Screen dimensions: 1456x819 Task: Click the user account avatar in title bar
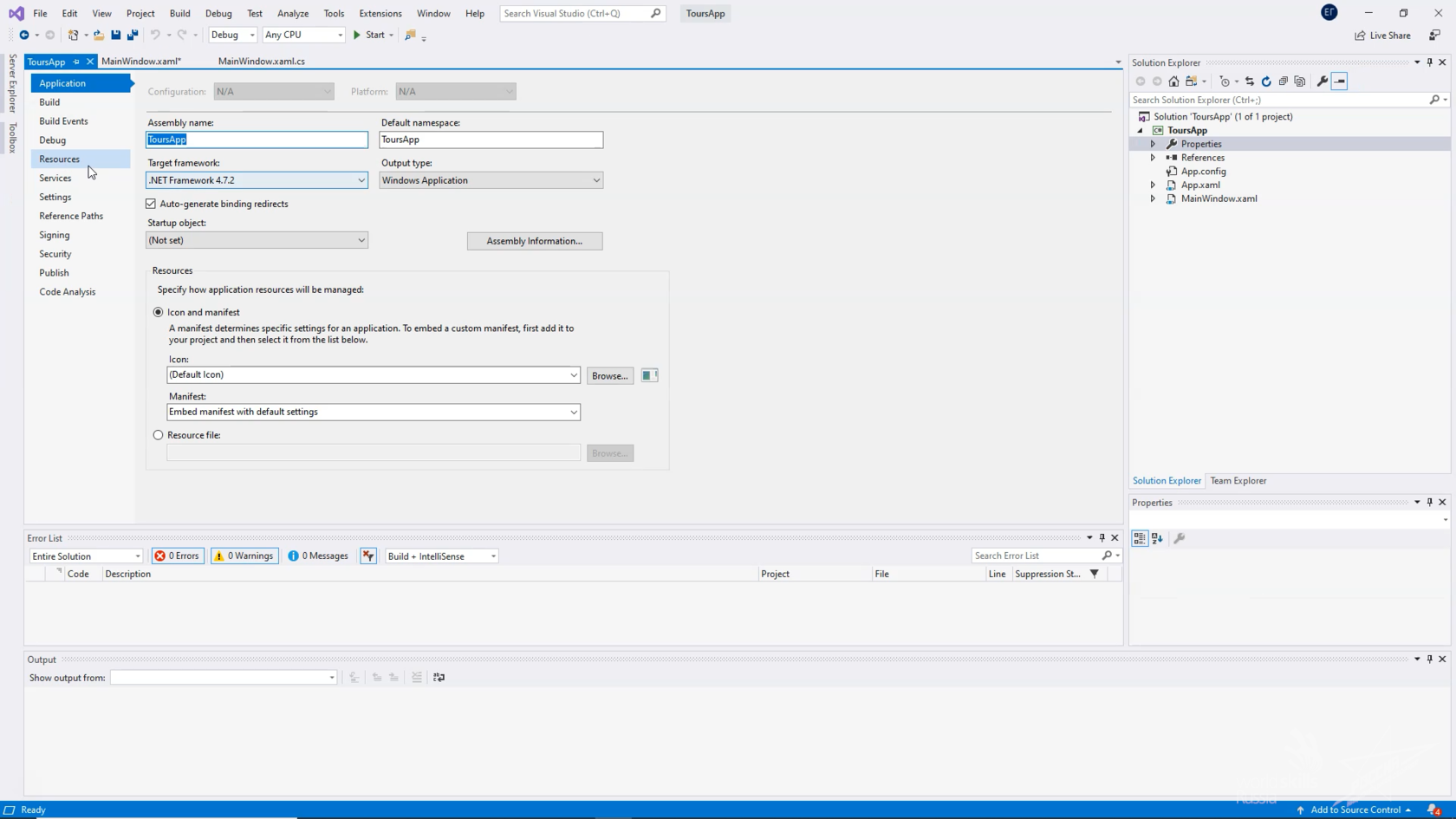1329,12
